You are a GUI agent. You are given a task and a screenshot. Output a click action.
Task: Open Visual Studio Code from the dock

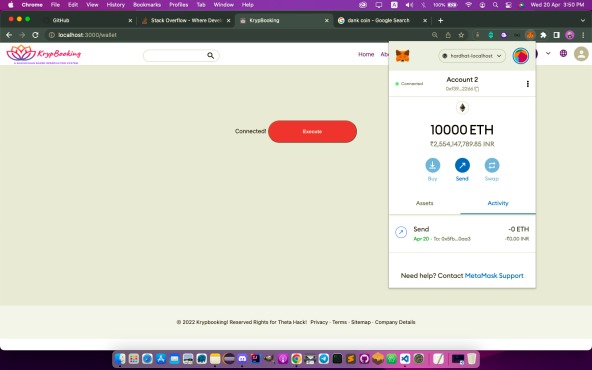(x=405, y=358)
